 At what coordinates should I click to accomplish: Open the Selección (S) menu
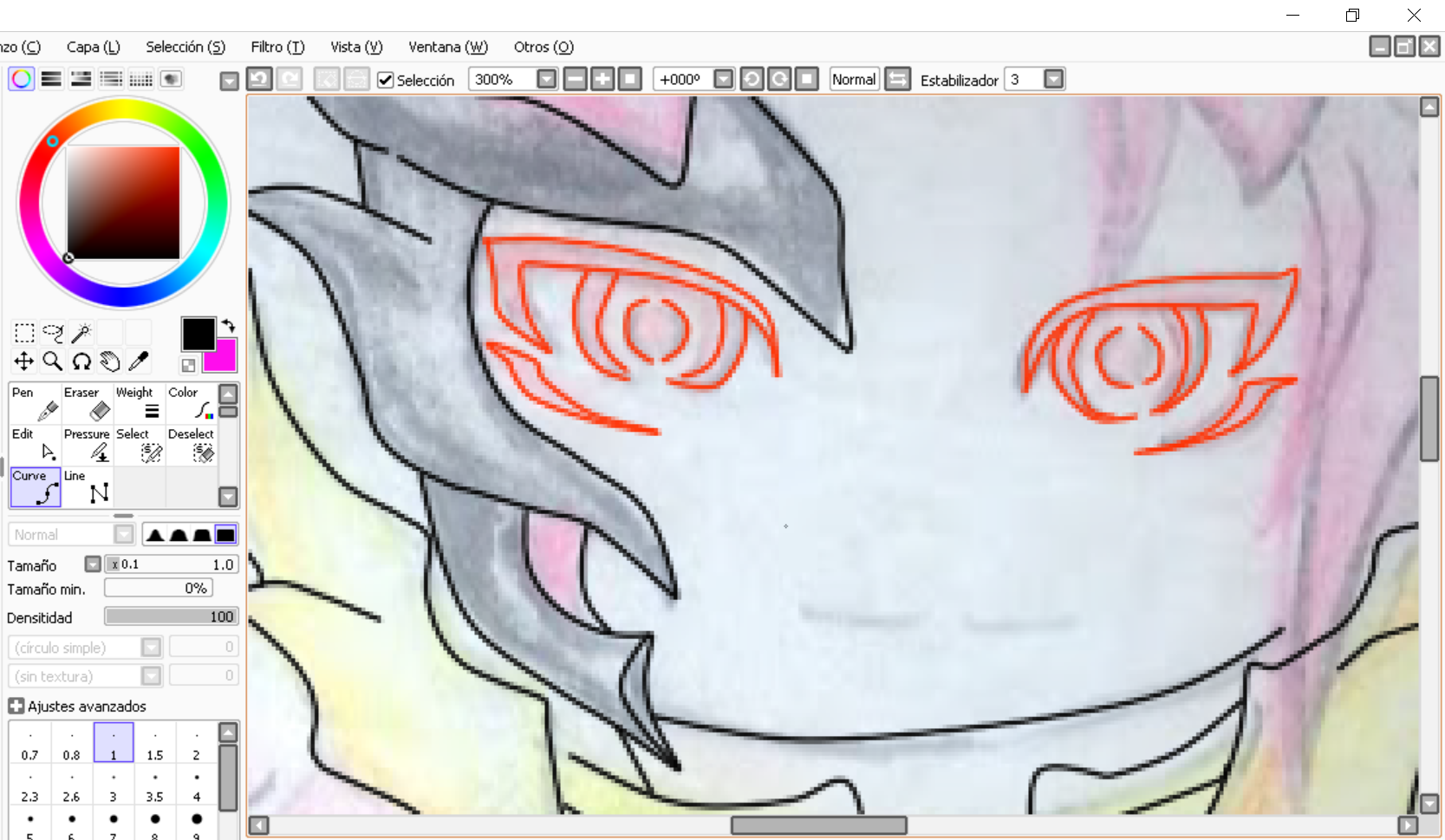pos(186,47)
